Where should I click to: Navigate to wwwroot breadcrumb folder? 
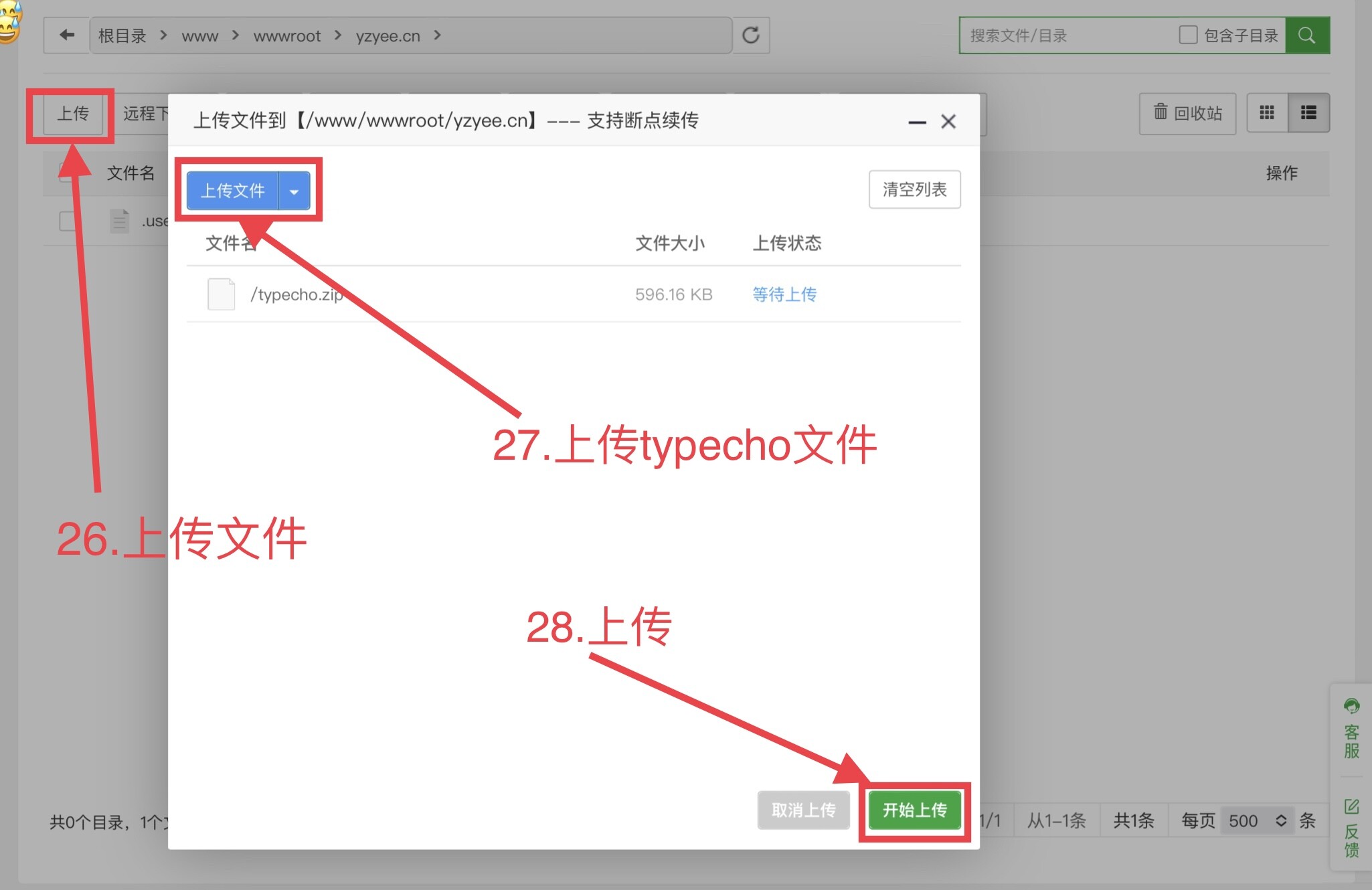click(x=287, y=36)
